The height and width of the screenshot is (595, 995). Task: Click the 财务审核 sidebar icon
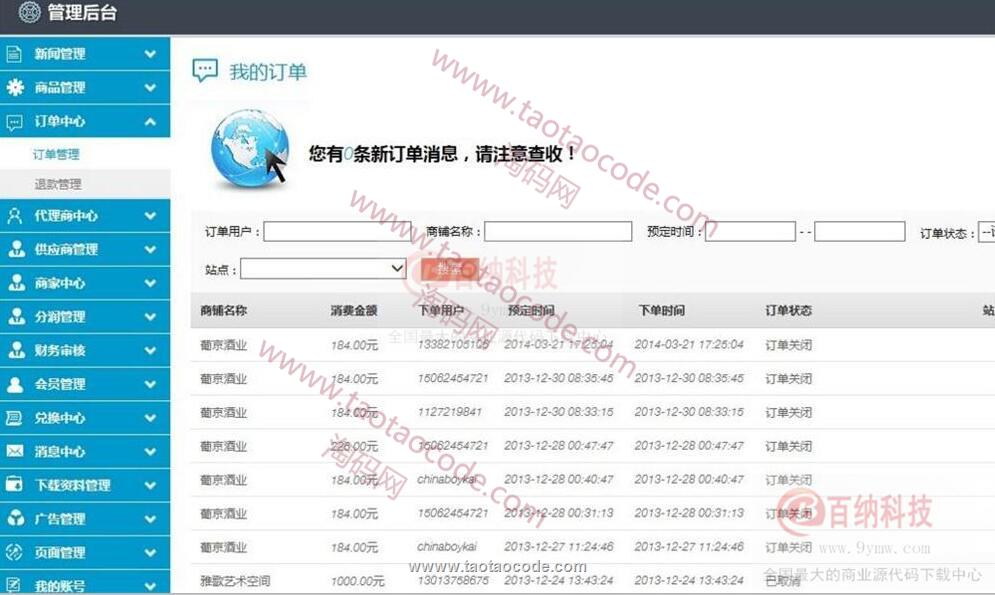click(15, 350)
